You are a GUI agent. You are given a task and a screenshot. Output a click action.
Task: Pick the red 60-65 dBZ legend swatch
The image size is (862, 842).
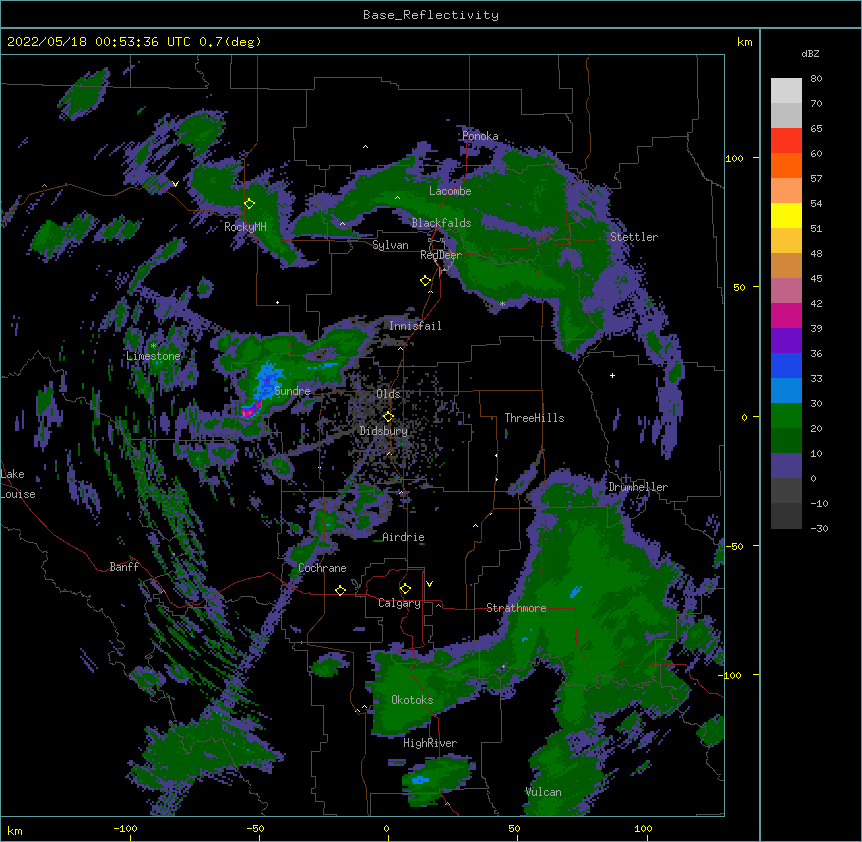[x=786, y=140]
